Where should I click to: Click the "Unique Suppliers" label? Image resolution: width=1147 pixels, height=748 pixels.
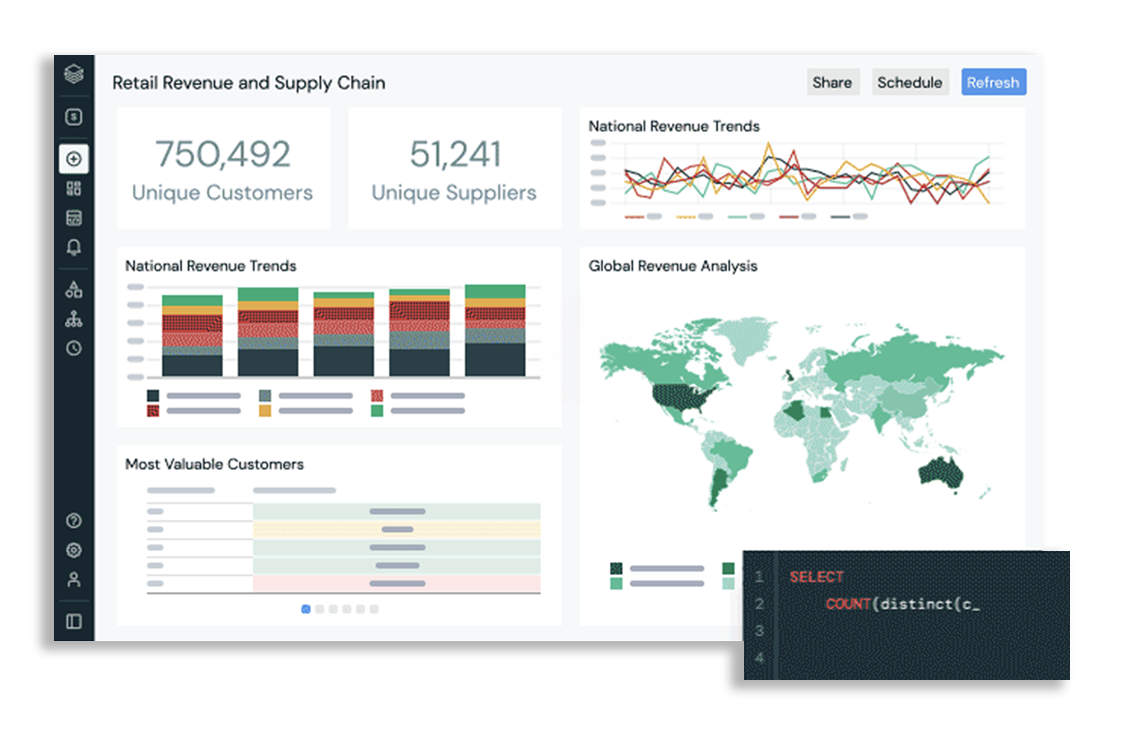(454, 193)
